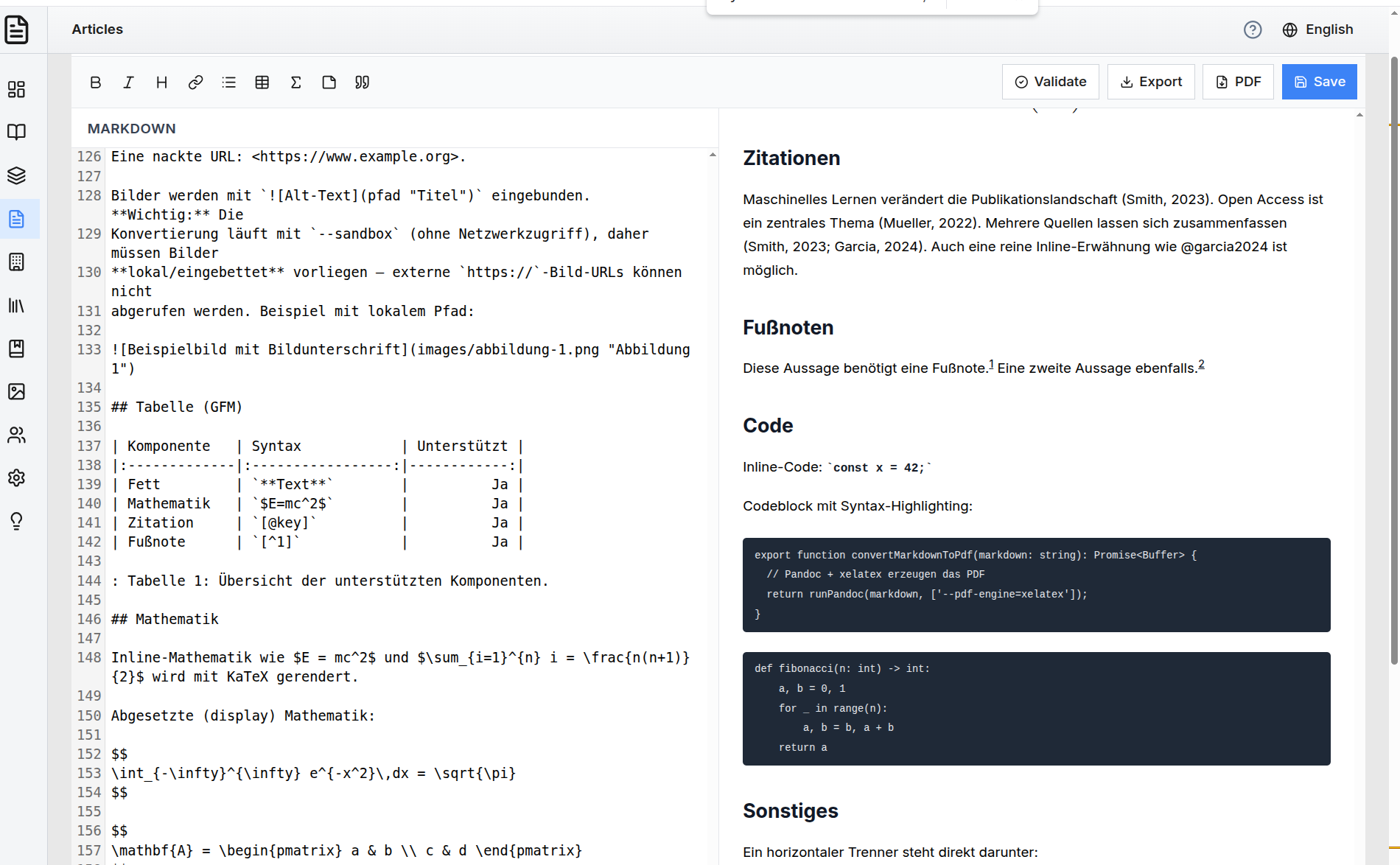
Task: Click '@garcia2024' mention in preview text
Action: click(x=1224, y=247)
